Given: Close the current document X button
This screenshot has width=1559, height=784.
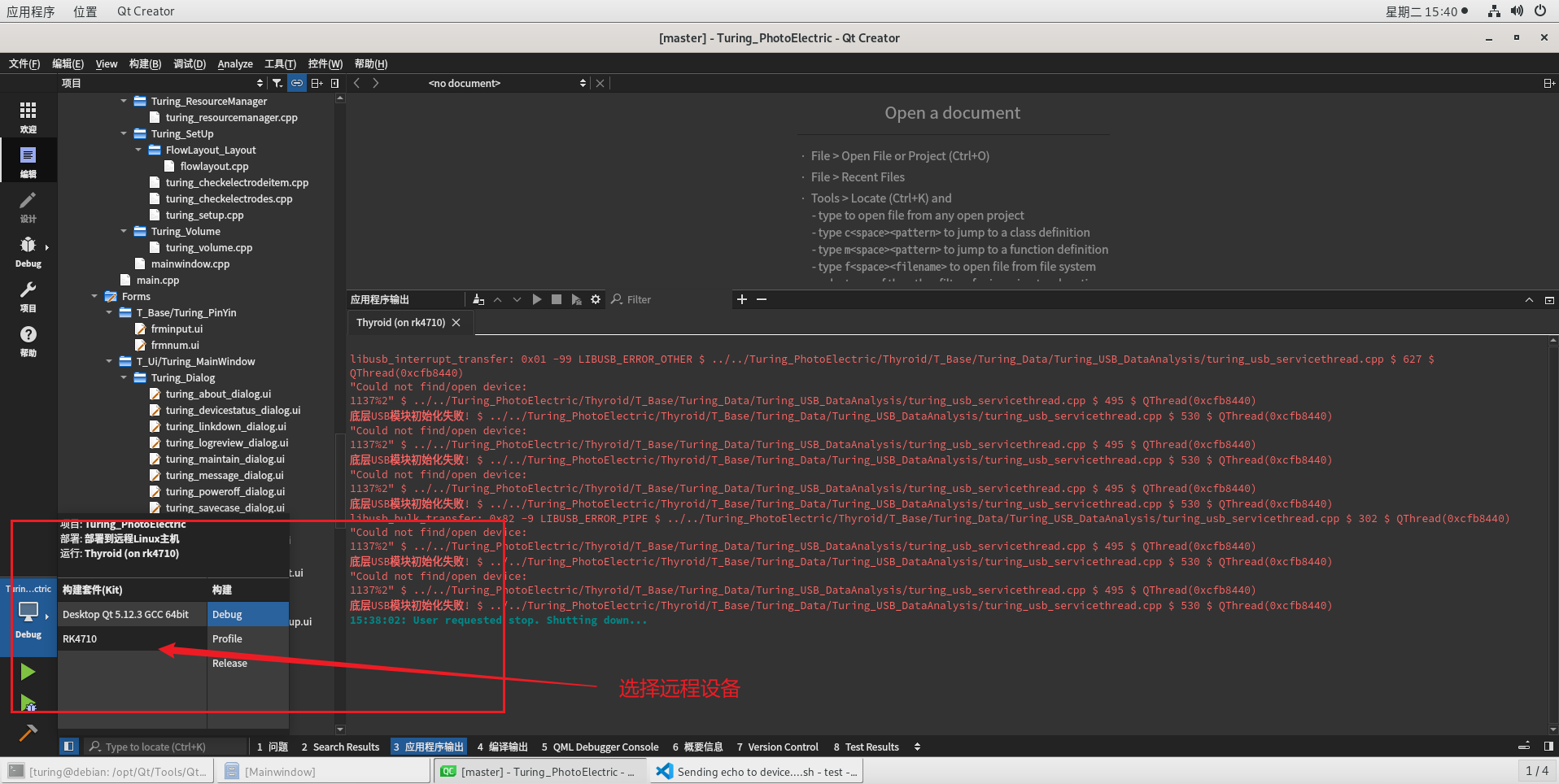Looking at the screenshot, I should point(600,83).
